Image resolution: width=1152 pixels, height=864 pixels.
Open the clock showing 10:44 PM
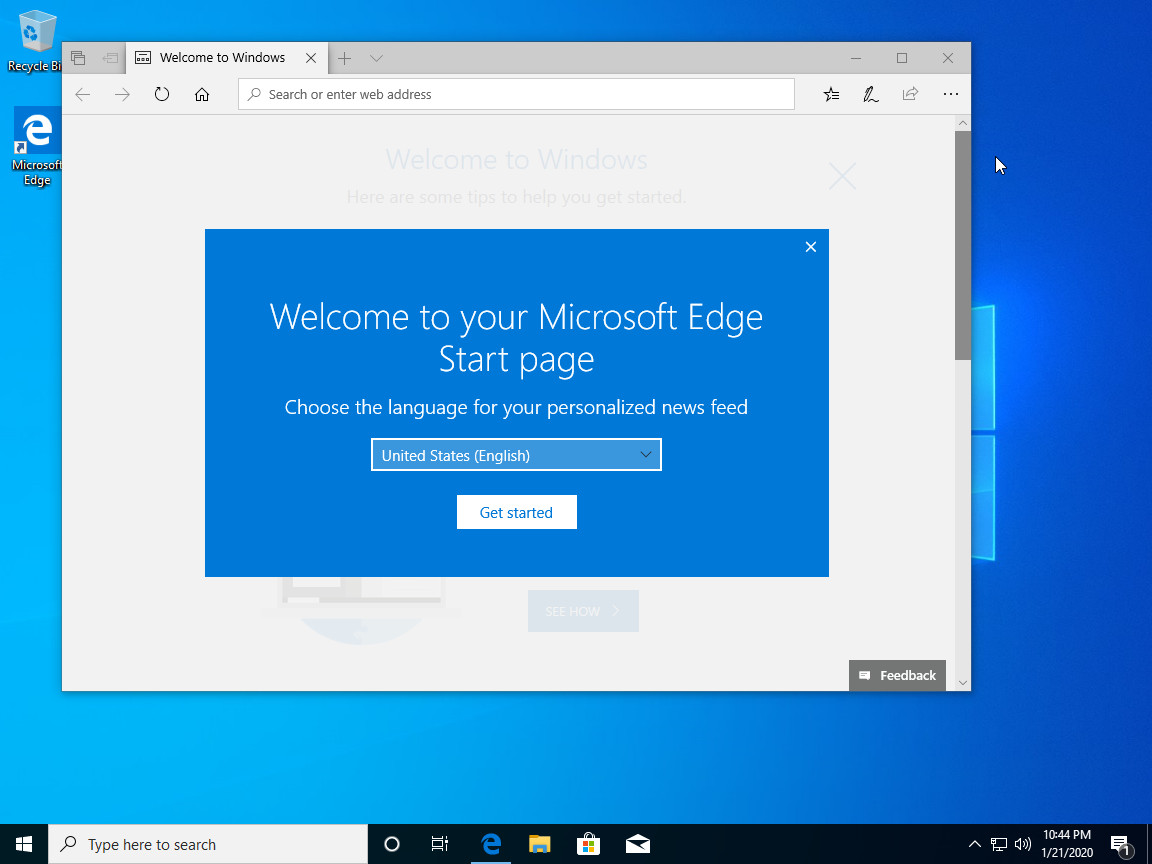click(x=1067, y=844)
